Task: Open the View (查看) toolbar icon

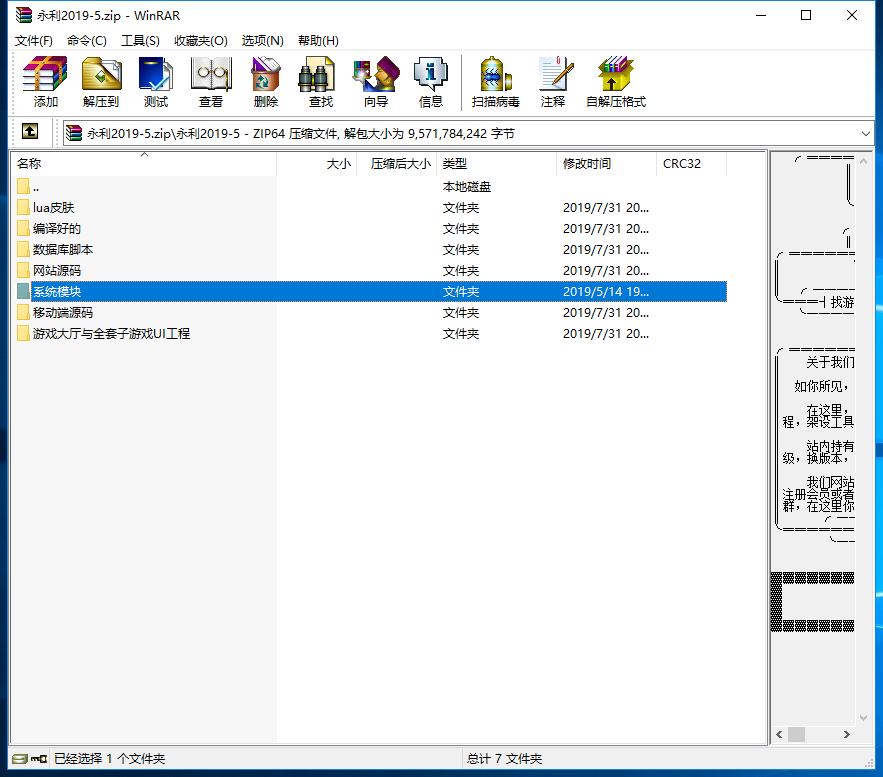Action: pos(211,82)
